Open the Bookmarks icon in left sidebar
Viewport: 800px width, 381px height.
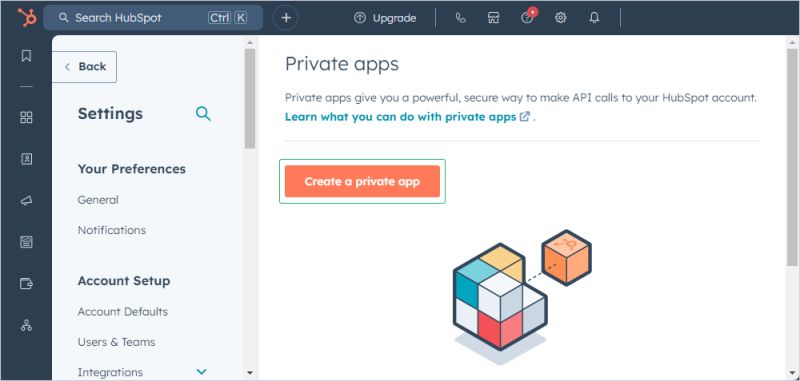pyautogui.click(x=26, y=56)
